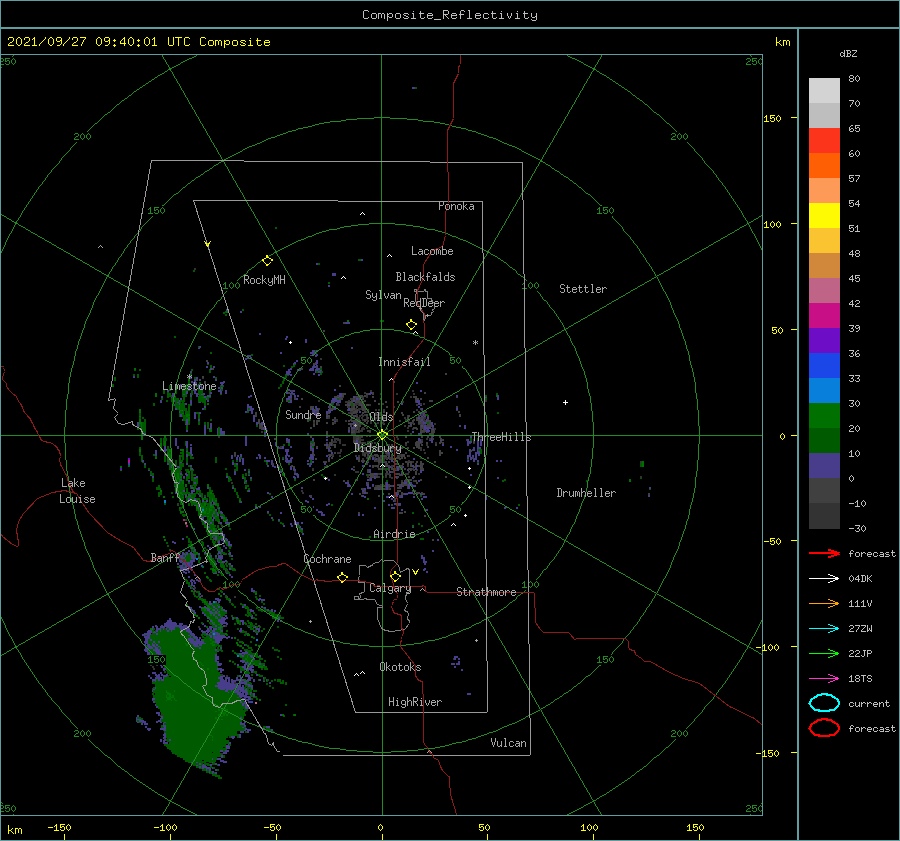Image resolution: width=900 pixels, height=841 pixels.
Task: Click the 20 dBZ green color swatch
Action: point(824,416)
